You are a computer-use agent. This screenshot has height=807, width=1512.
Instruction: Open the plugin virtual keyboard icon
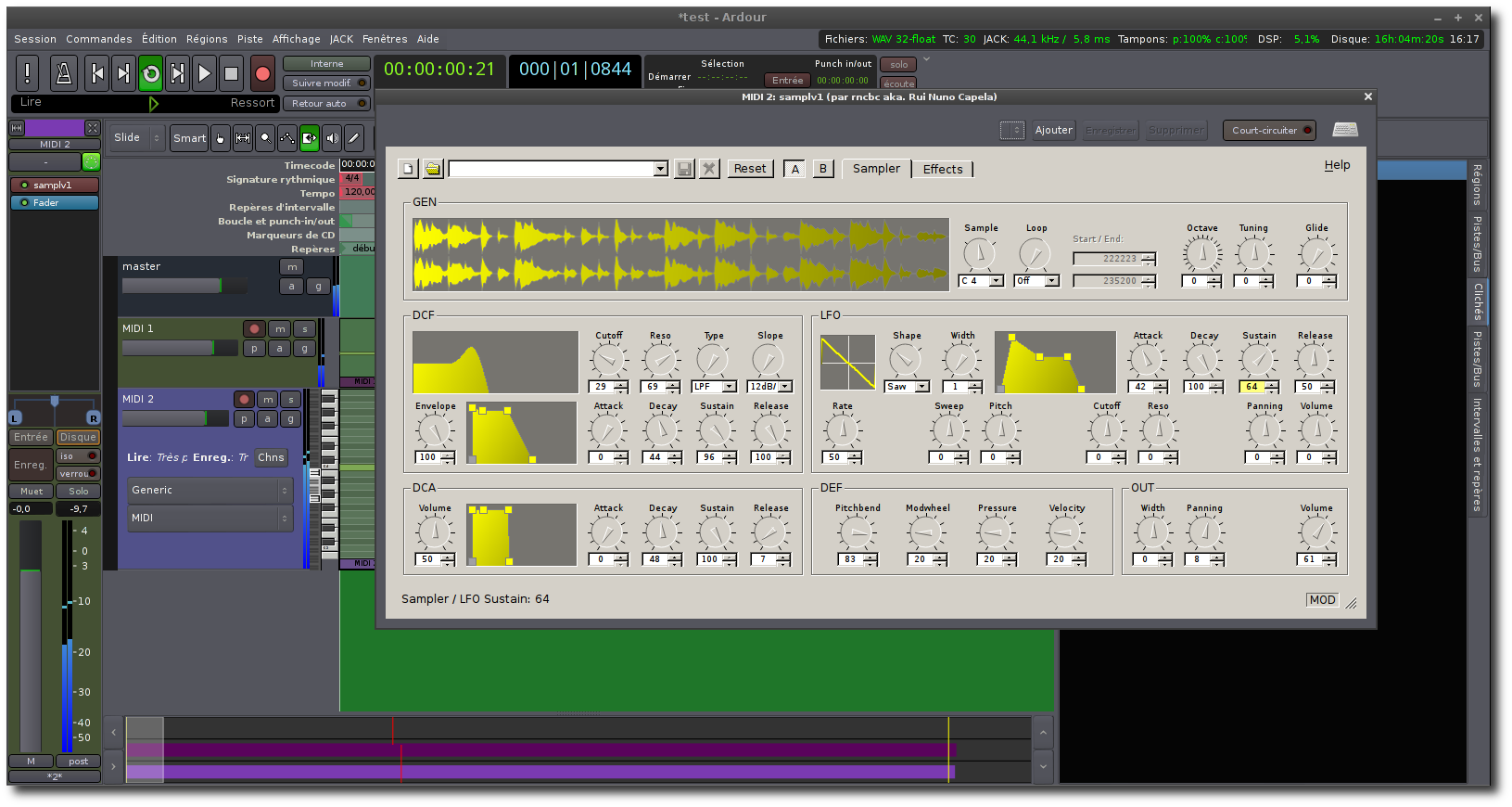[1344, 130]
